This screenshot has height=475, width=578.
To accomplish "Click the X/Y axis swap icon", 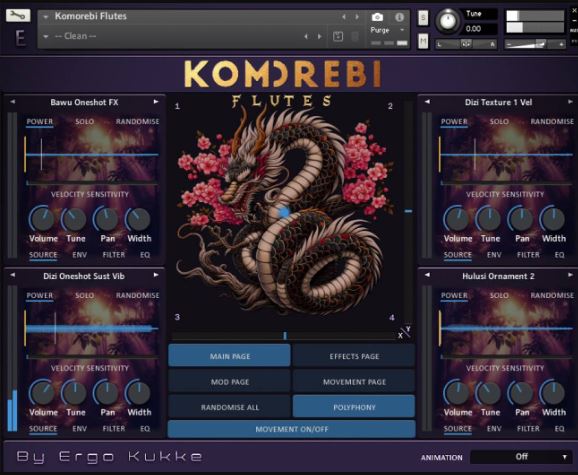I will [404, 332].
